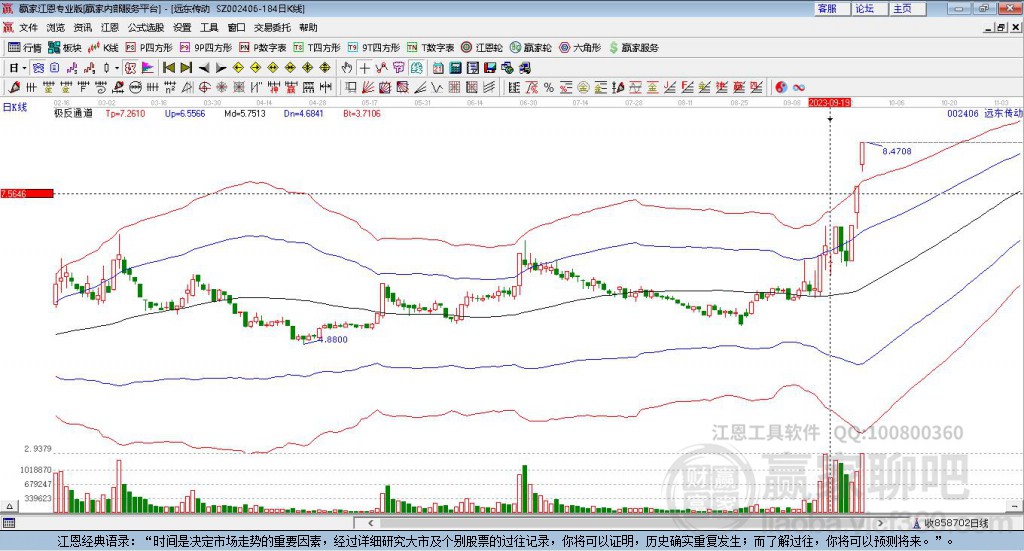1024x551 pixels.
Task: Open the T四方形 time square
Action: (x=317, y=48)
